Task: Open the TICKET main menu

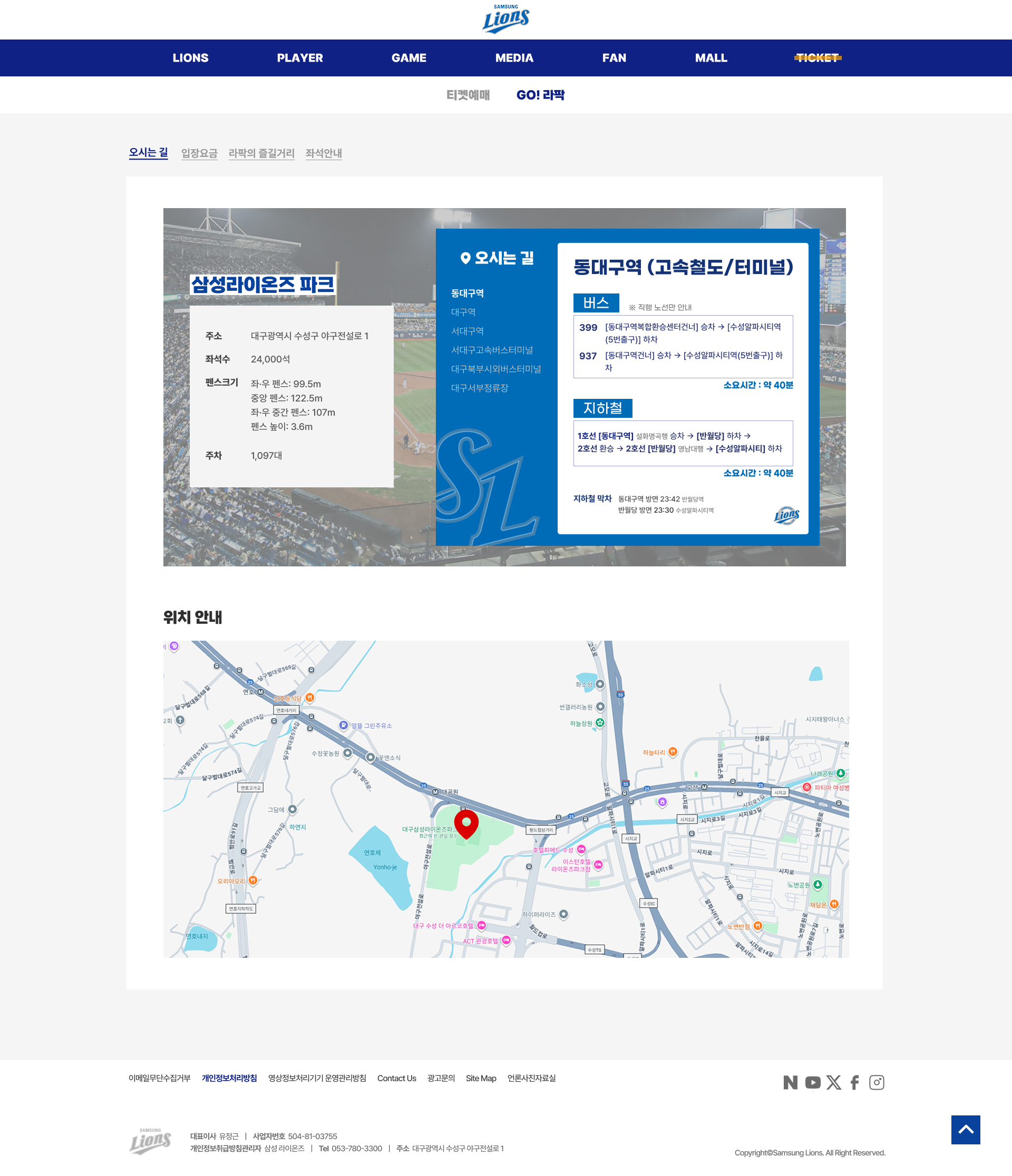Action: (x=817, y=58)
